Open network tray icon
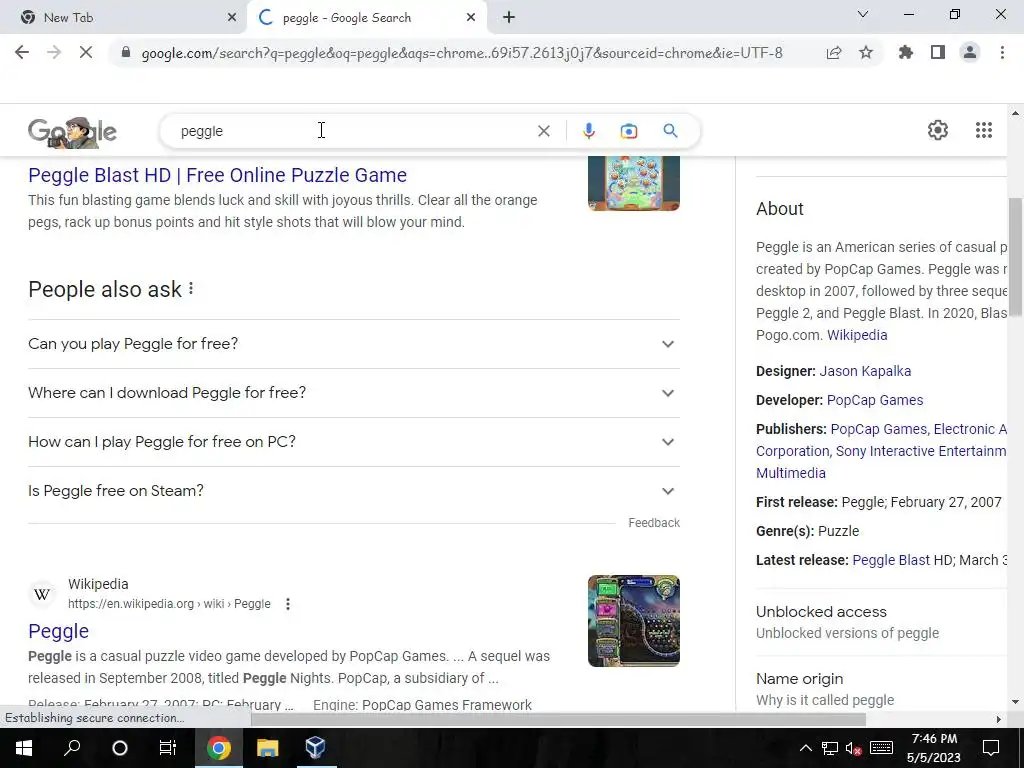 click(x=829, y=748)
